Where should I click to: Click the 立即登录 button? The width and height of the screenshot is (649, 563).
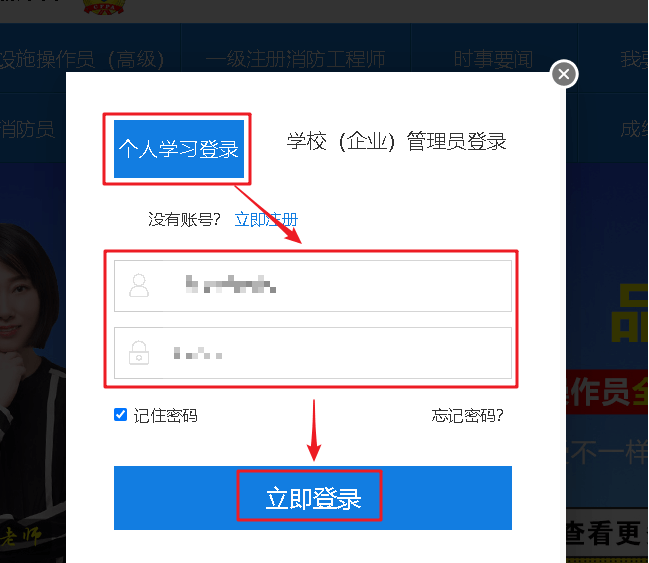pyautogui.click(x=313, y=498)
